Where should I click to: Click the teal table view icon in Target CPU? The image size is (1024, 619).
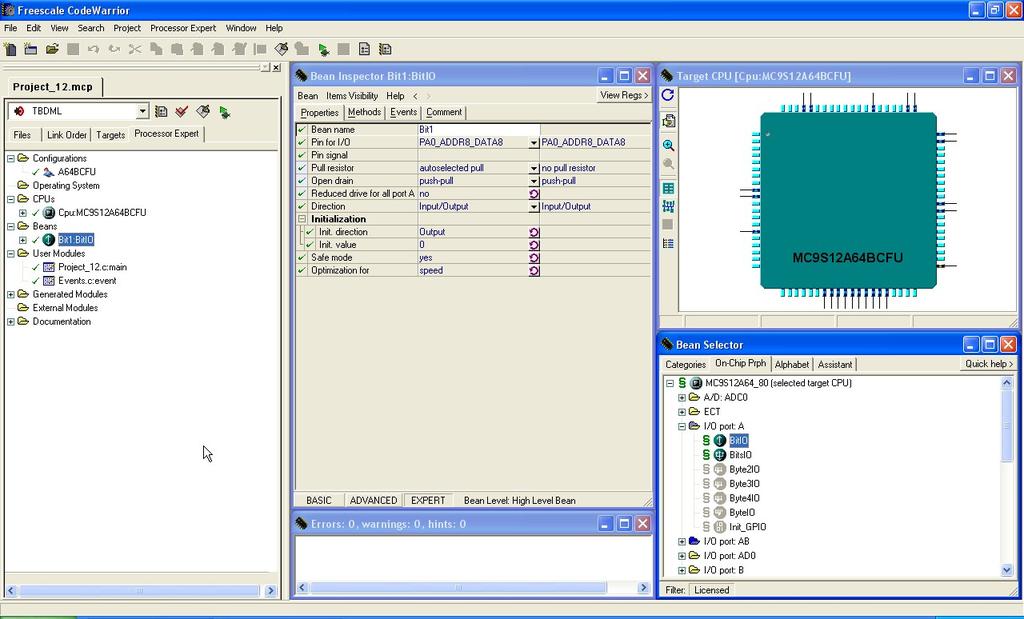coord(668,189)
